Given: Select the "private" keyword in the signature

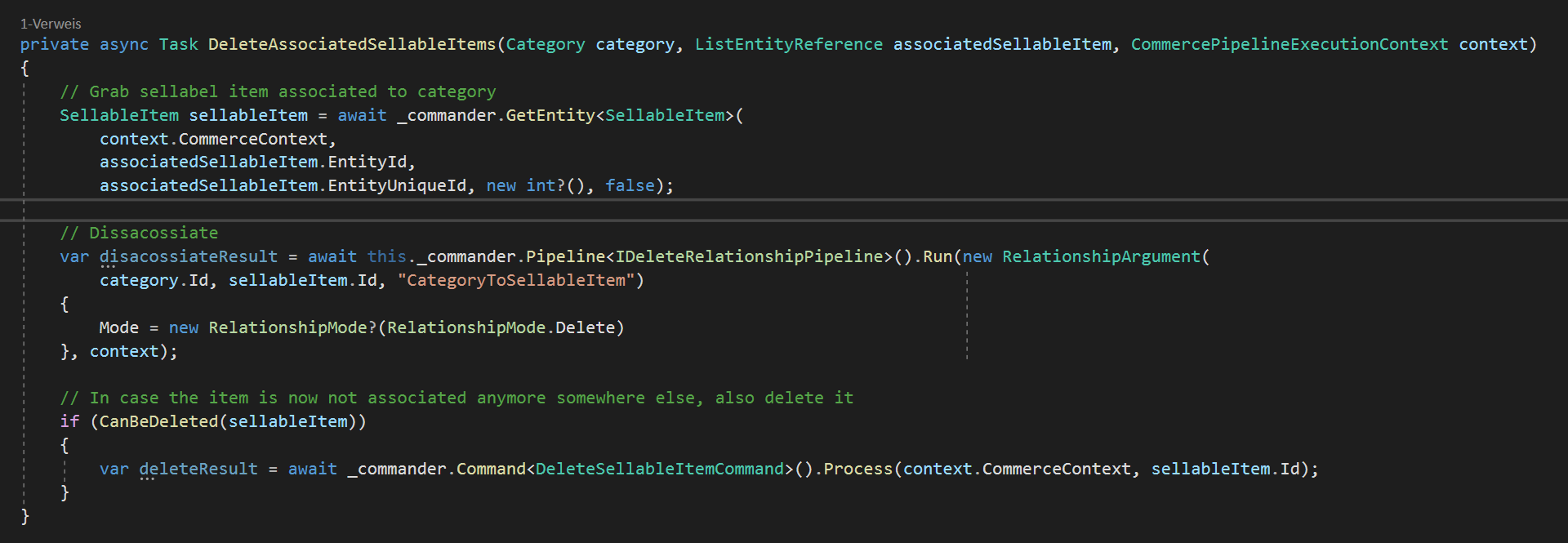Looking at the screenshot, I should point(55,44).
